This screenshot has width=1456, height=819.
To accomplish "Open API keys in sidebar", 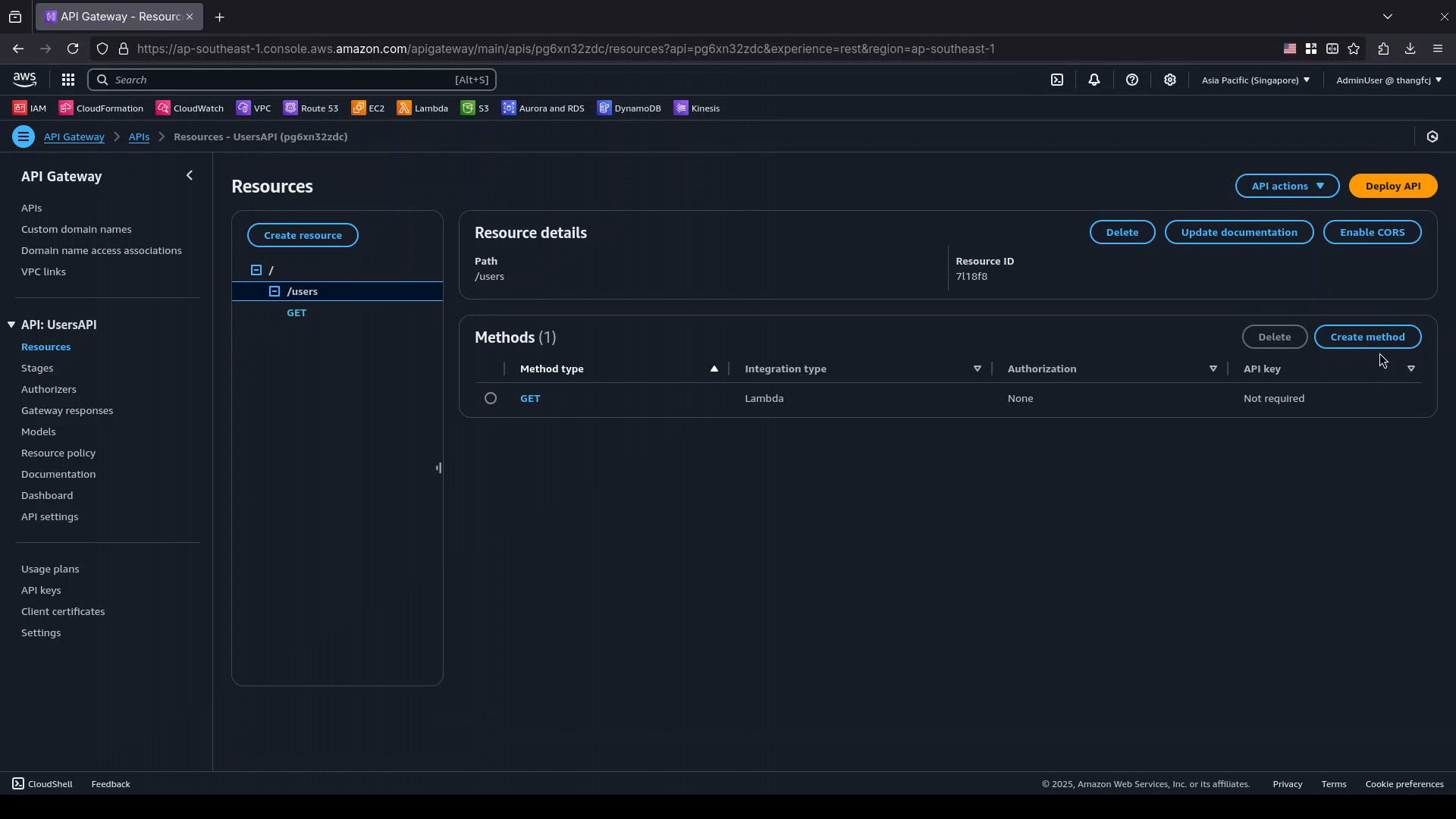I will coord(41,591).
